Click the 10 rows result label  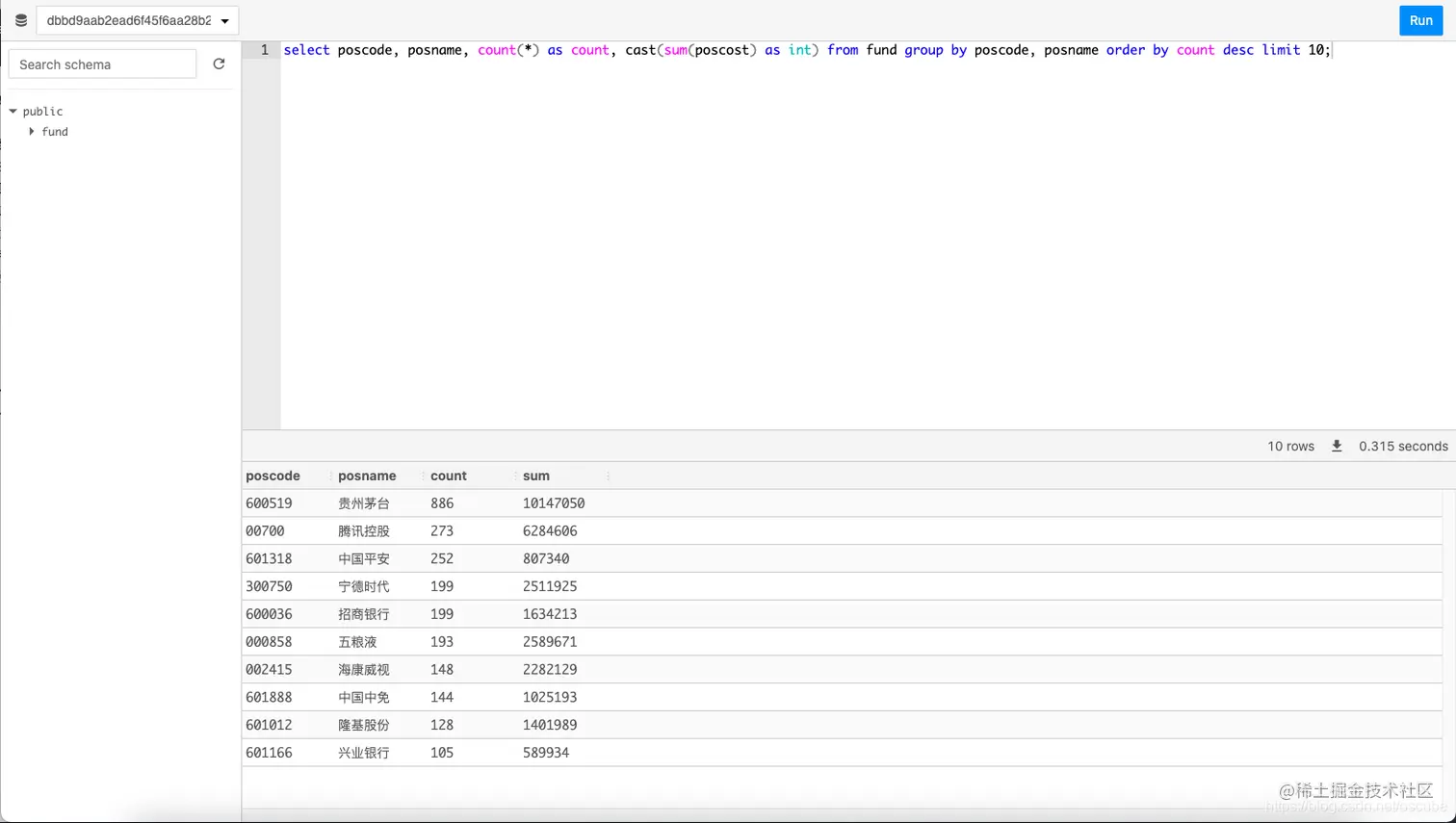click(1290, 447)
